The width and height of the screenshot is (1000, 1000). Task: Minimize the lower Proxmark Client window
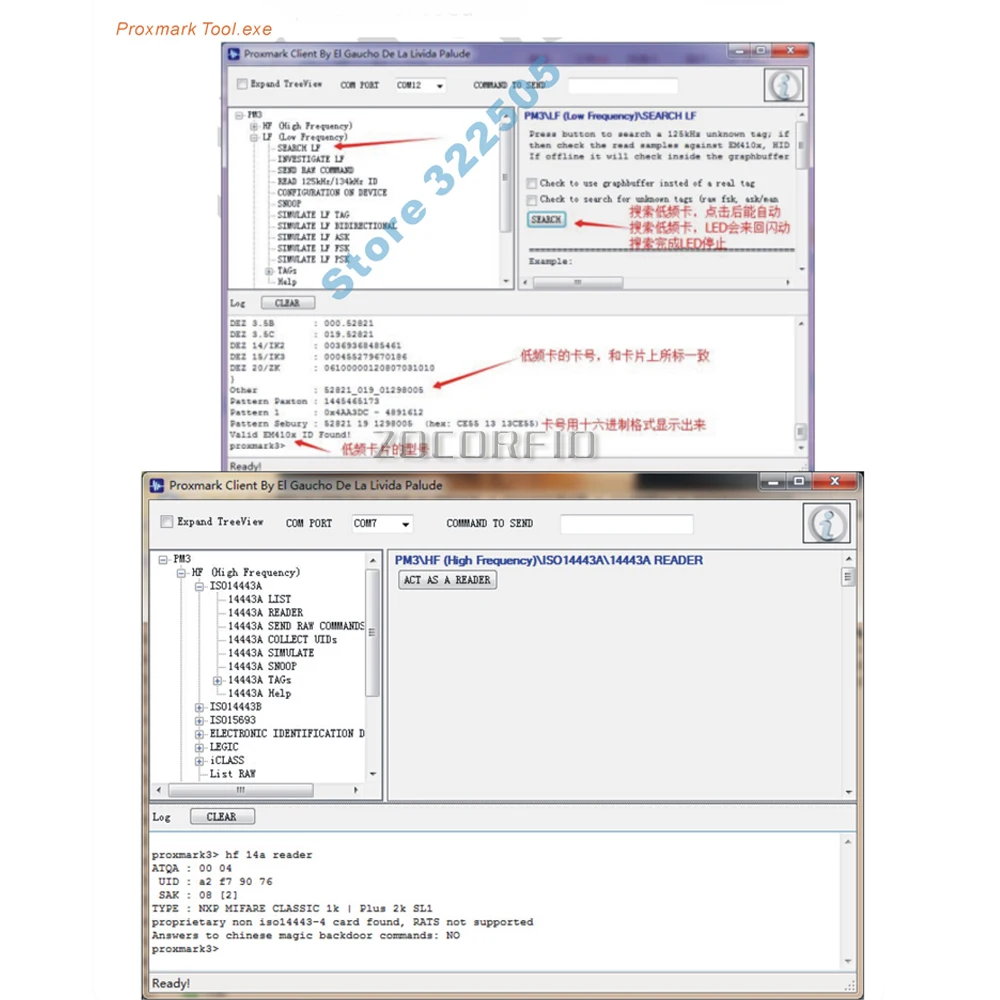point(773,482)
